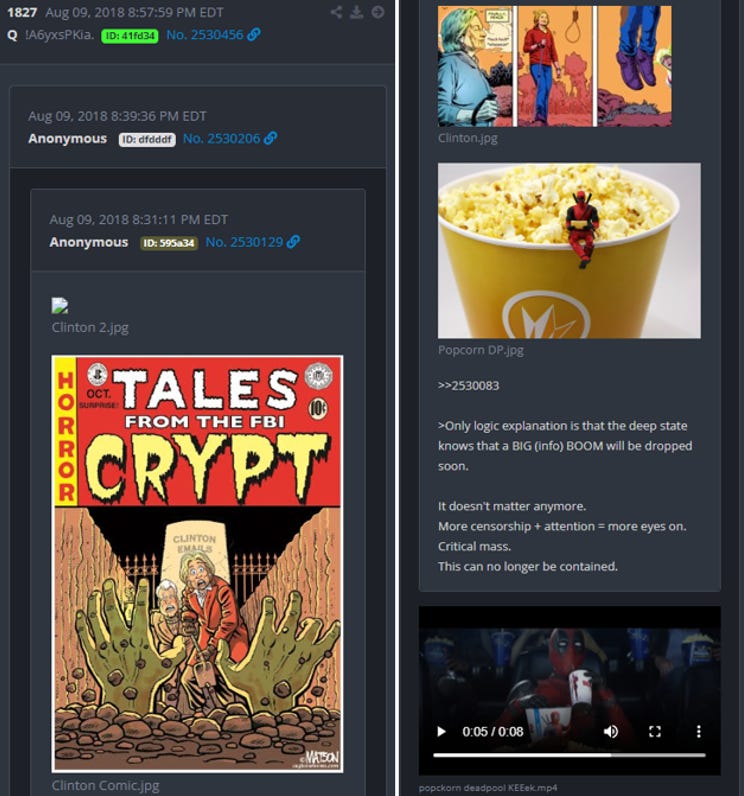Click timestamp Aug 09, 2018 8:39:36 PM EDT
Image resolution: width=744 pixels, height=796 pixels.
[117, 116]
